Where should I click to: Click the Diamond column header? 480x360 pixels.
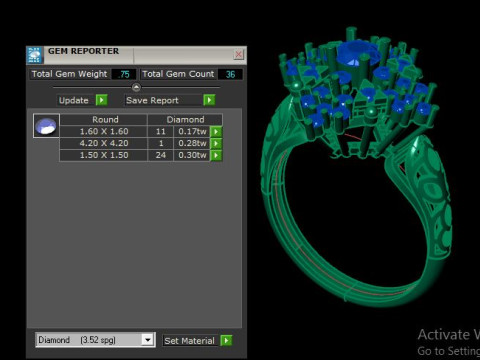(185, 120)
